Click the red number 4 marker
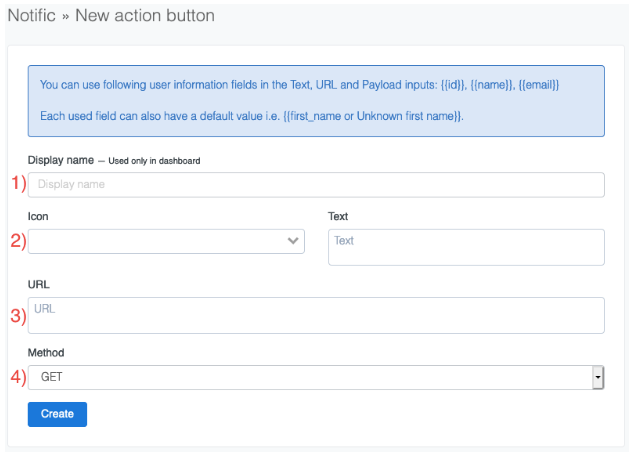 (x=17, y=377)
